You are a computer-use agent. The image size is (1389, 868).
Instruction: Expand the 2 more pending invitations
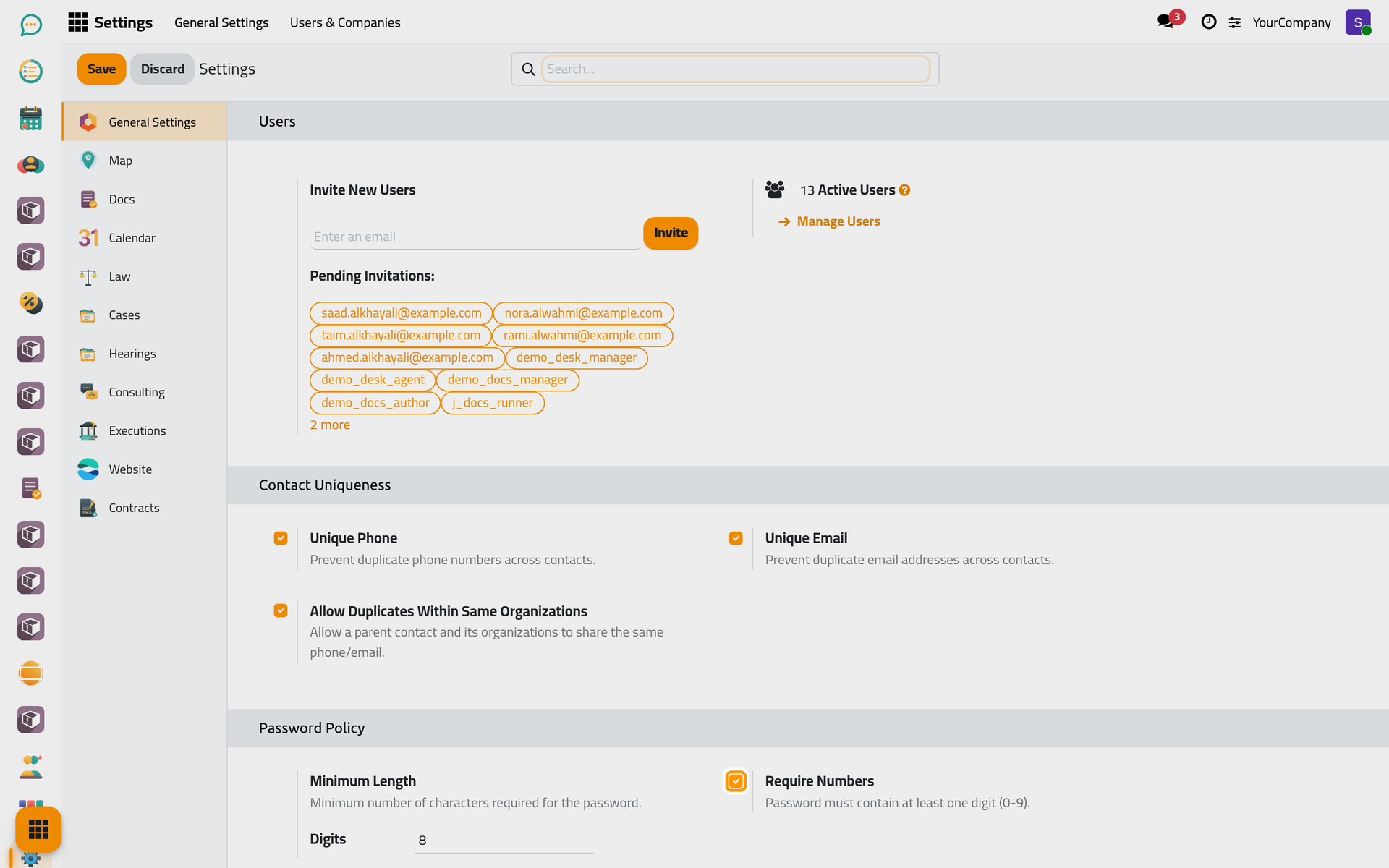pos(330,425)
